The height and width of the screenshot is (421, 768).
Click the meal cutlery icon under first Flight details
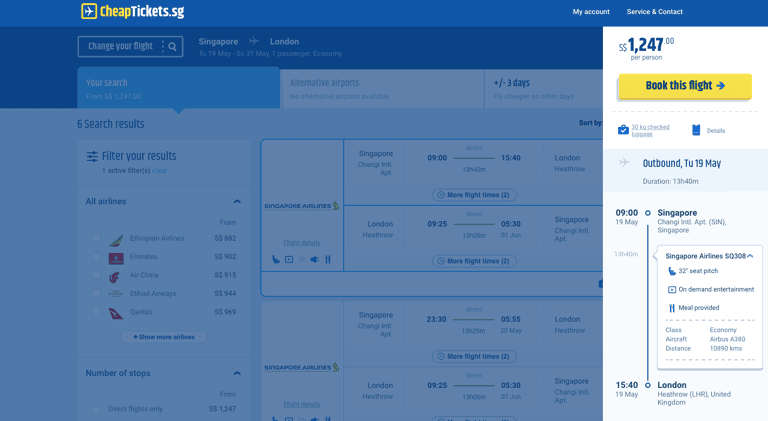click(x=328, y=259)
